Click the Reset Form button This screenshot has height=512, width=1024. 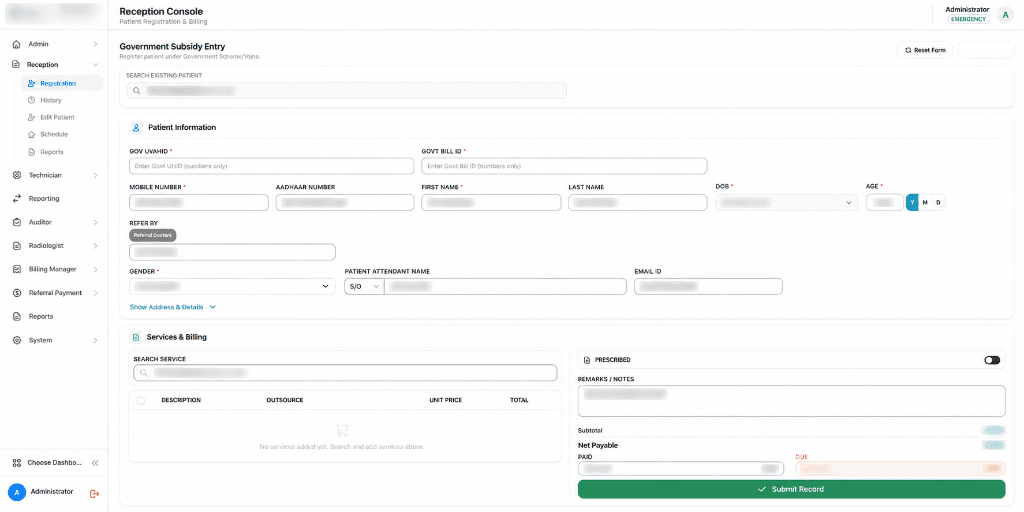tap(925, 50)
